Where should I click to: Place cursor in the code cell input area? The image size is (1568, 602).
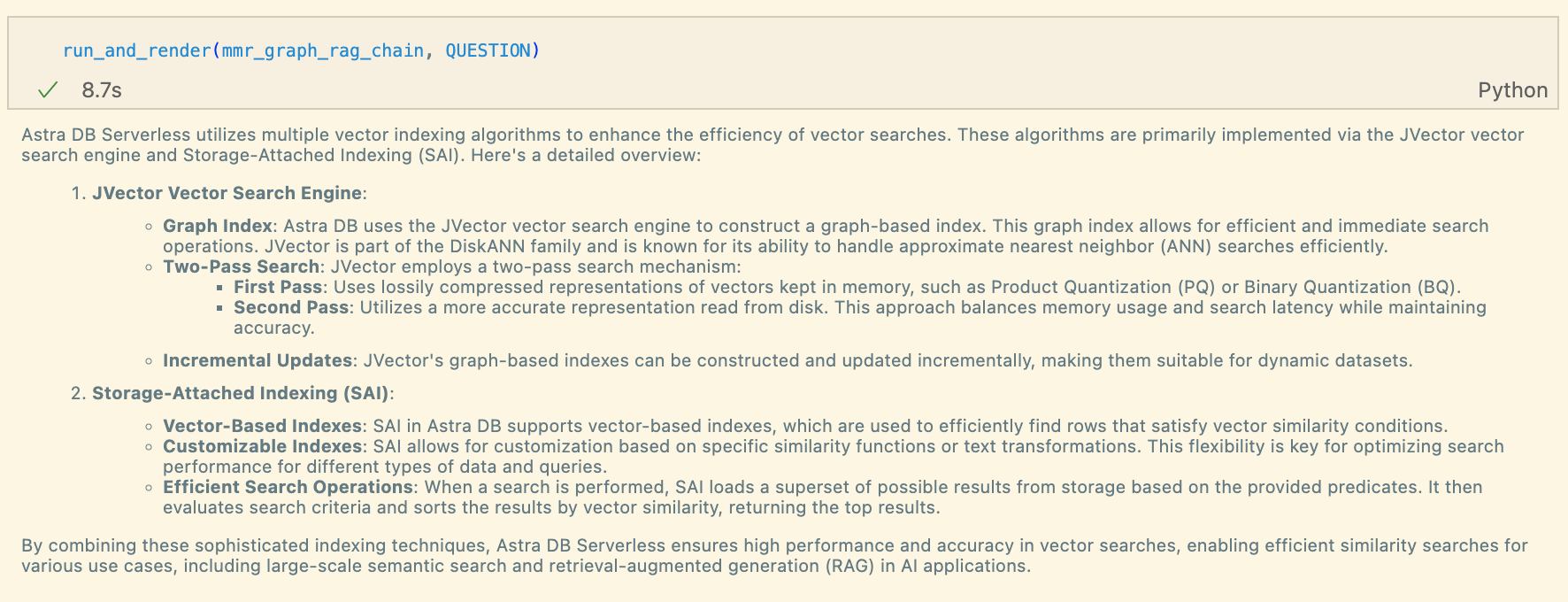(x=783, y=50)
